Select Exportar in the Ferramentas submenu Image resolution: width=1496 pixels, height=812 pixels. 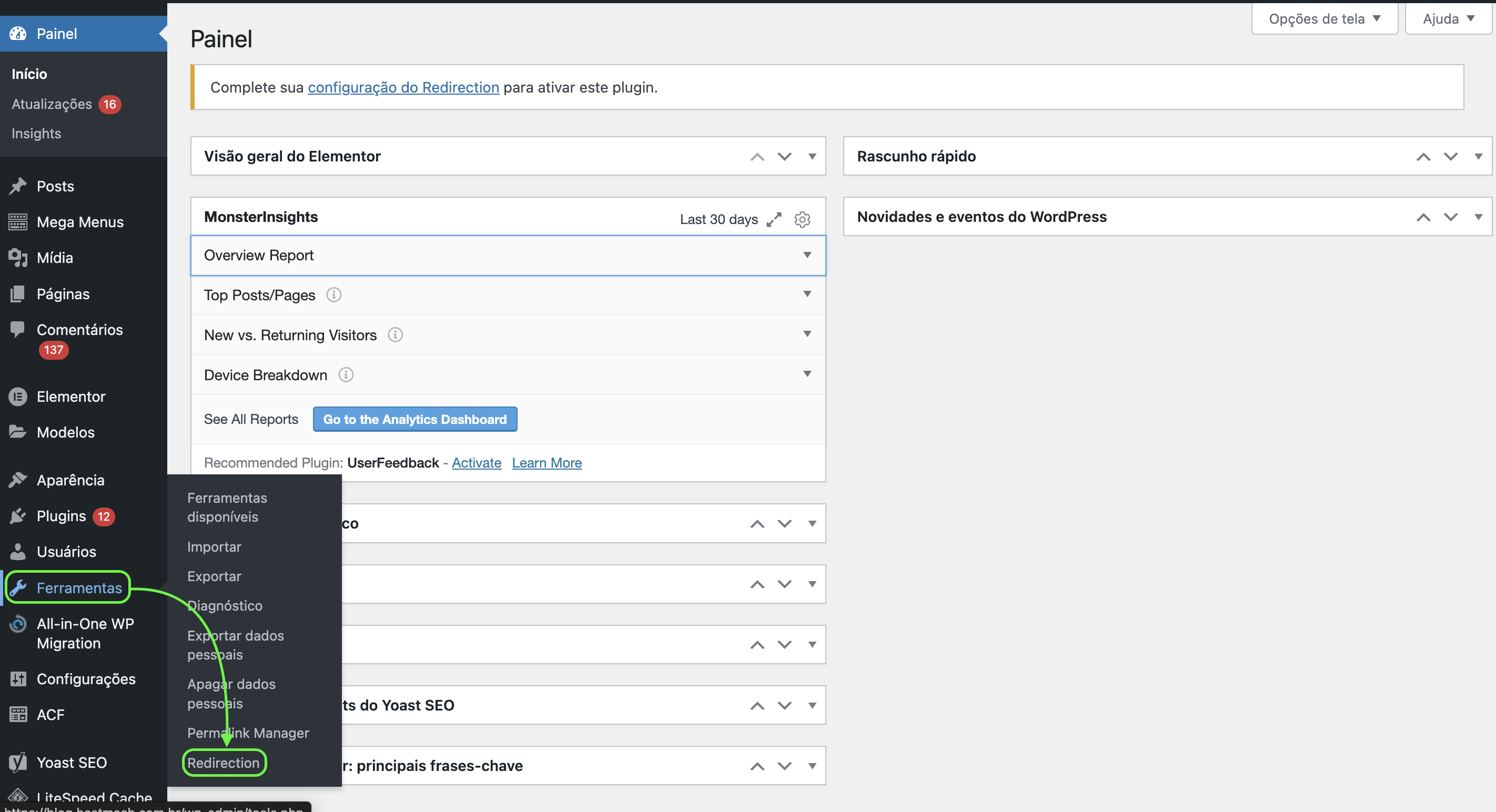[214, 576]
